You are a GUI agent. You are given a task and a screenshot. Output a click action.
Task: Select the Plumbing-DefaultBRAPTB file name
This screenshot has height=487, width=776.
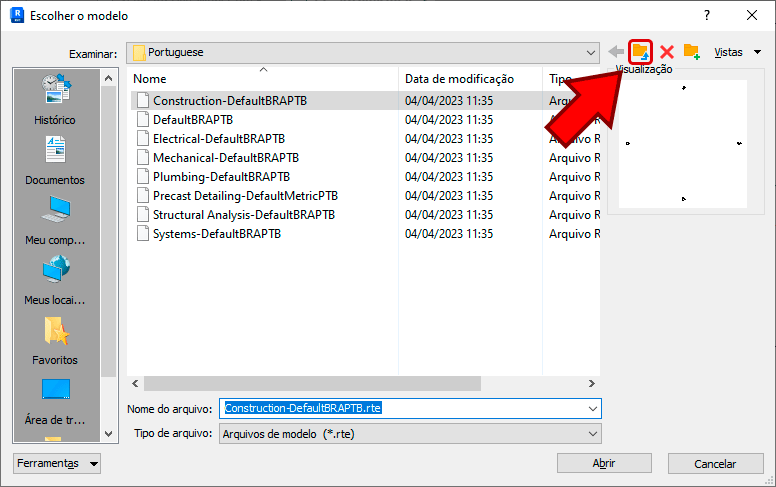tap(221, 176)
